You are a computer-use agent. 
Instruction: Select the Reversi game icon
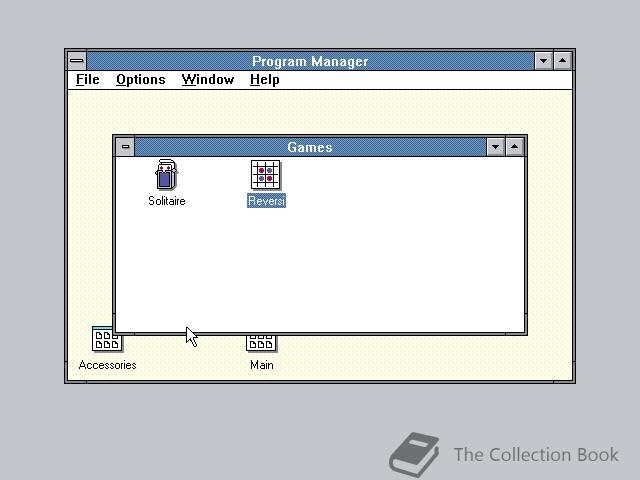click(x=265, y=175)
